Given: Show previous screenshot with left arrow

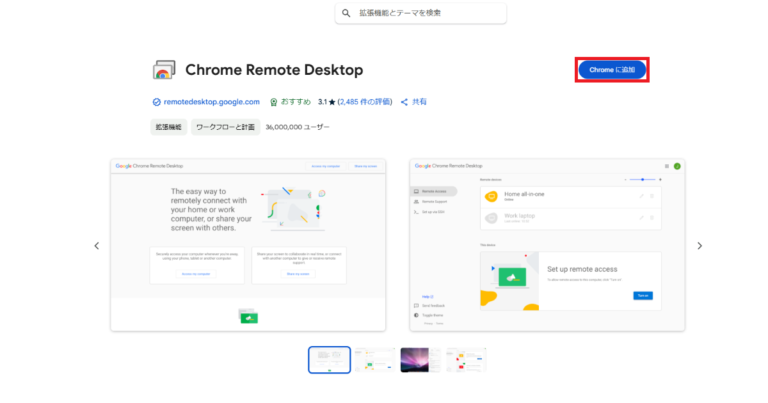Looking at the screenshot, I should [x=96, y=246].
